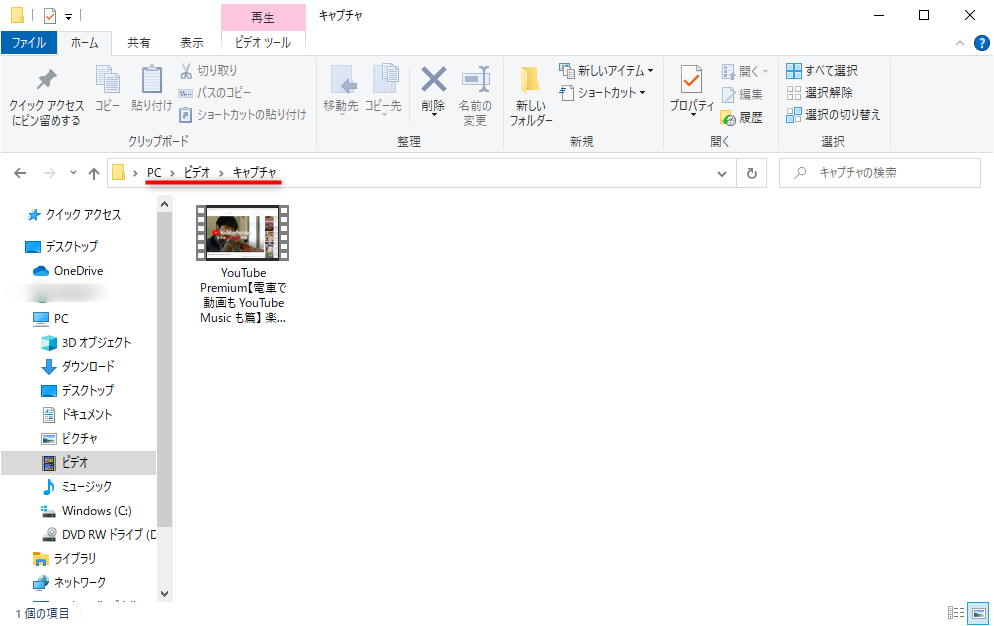
Task: Open the ビデオ ツール tab
Action: coord(263,42)
